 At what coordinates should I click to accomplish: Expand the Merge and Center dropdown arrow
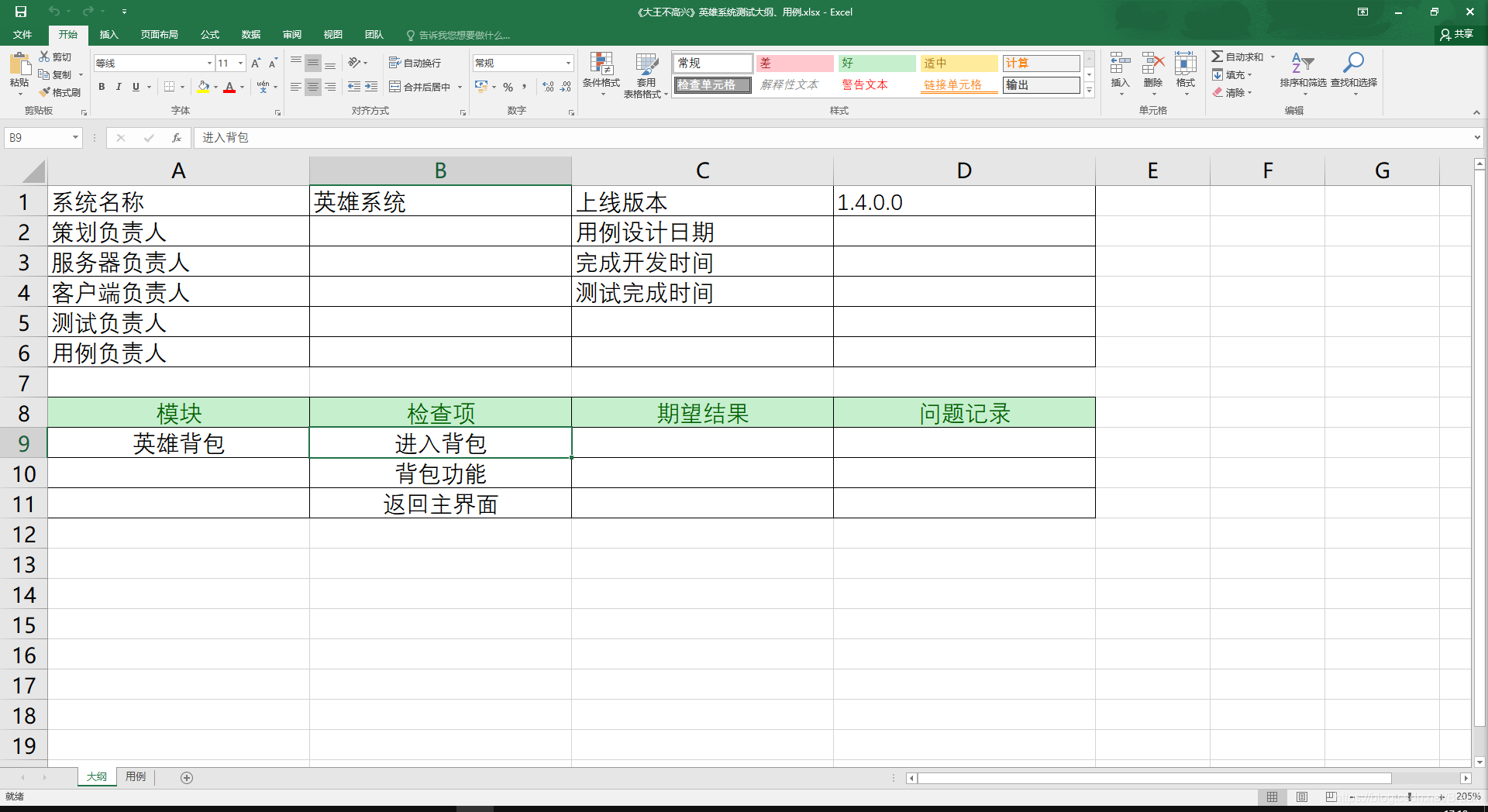[460, 87]
